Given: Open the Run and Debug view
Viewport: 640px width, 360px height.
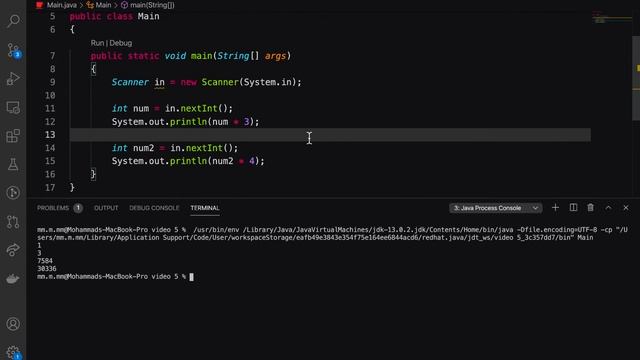Looking at the screenshot, I should click(13, 79).
